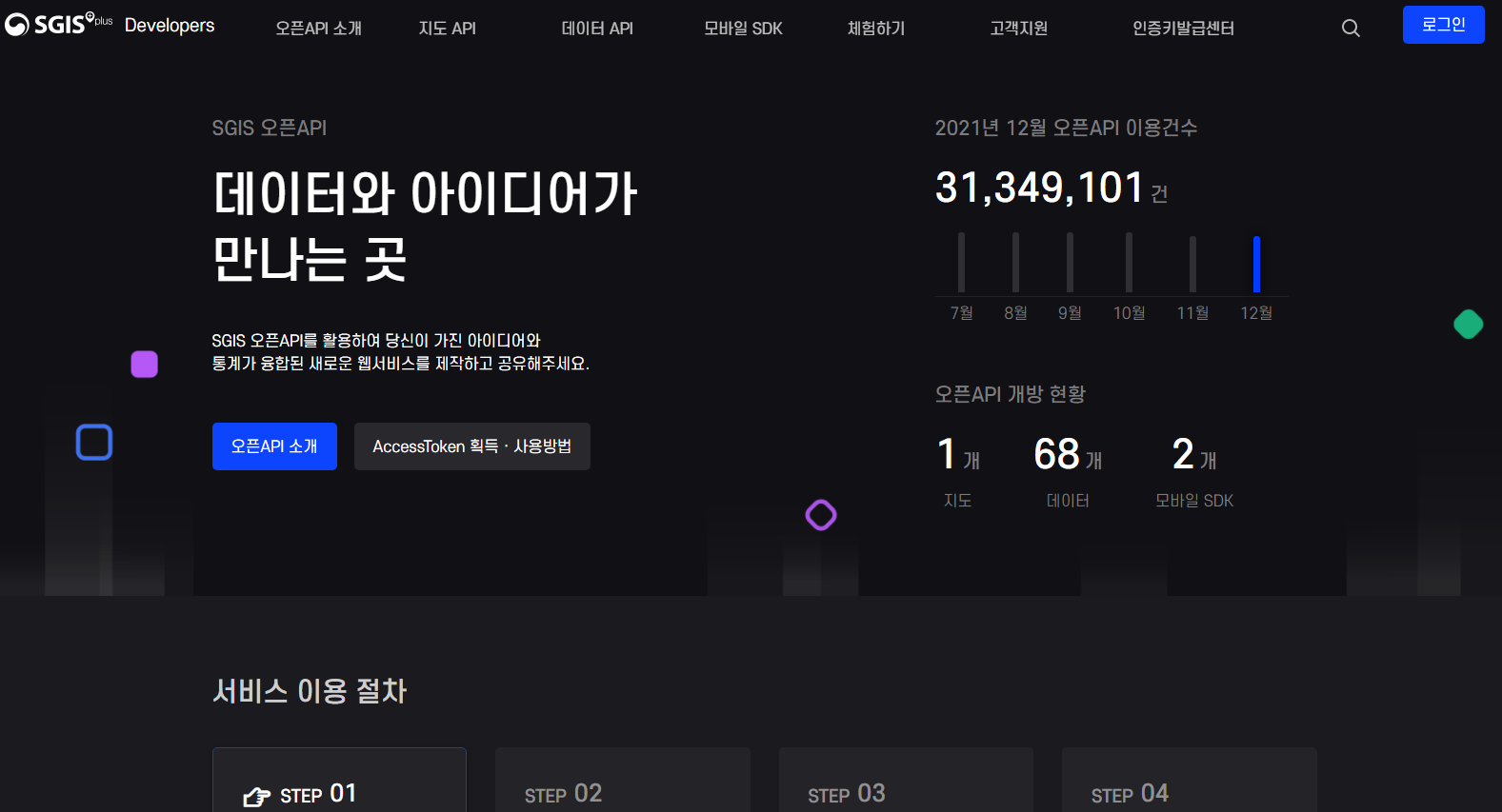
Task: Open the 고객지원 menu
Action: coord(1018,29)
